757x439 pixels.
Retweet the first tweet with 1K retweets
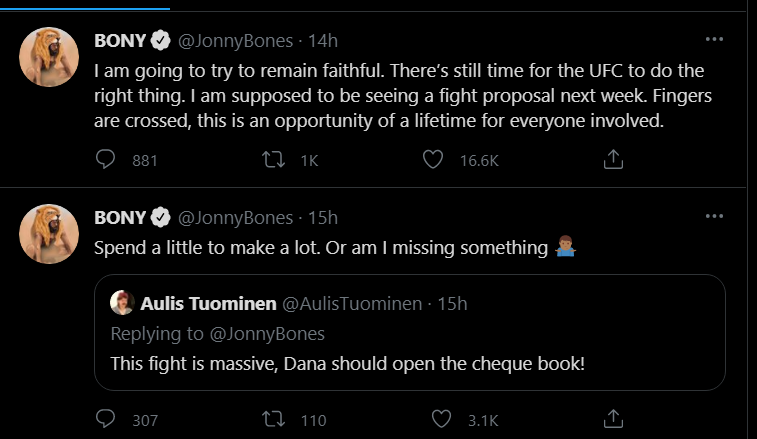click(x=271, y=159)
